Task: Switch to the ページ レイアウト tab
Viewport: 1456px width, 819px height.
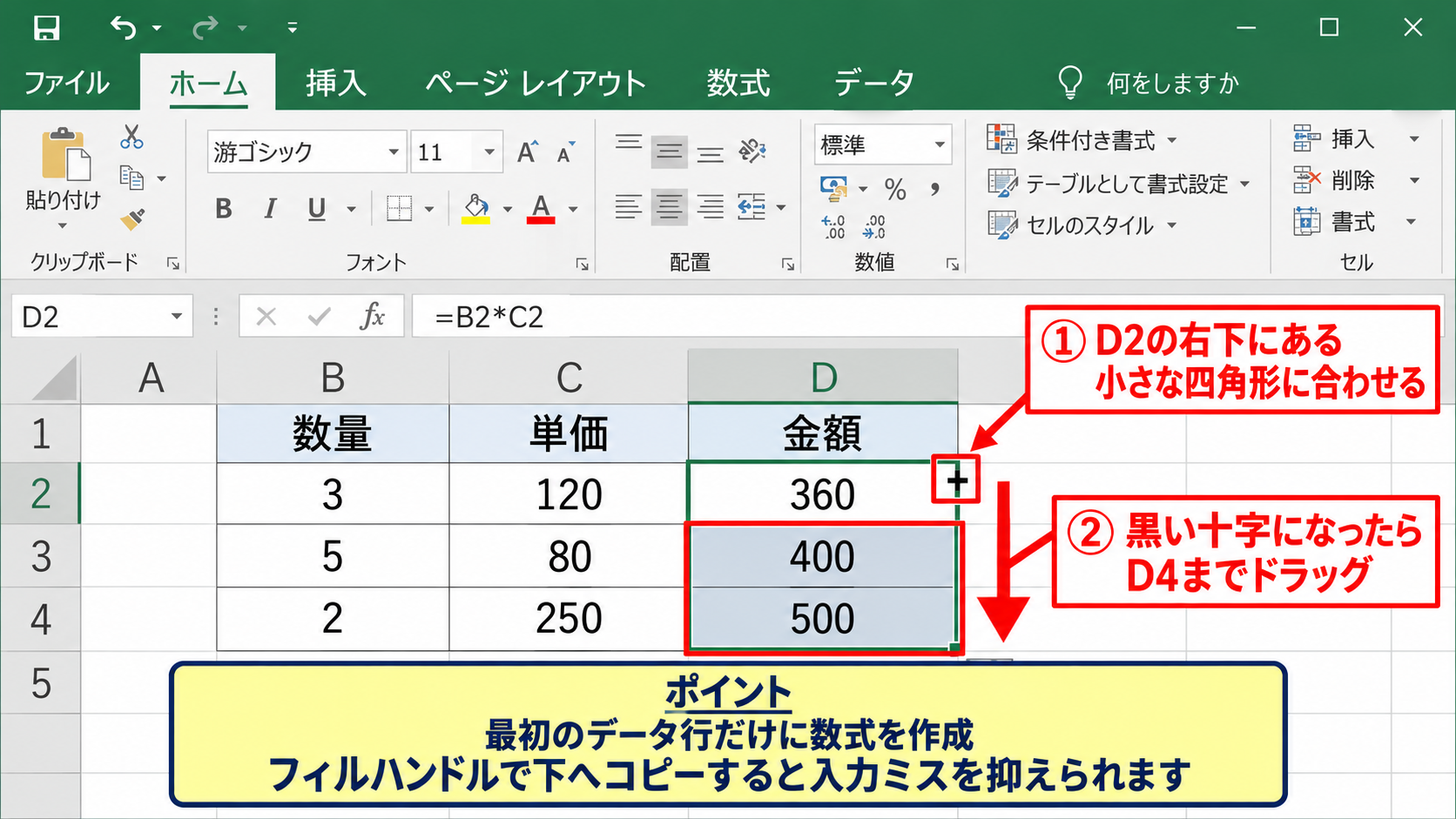Action: pyautogui.click(x=536, y=84)
